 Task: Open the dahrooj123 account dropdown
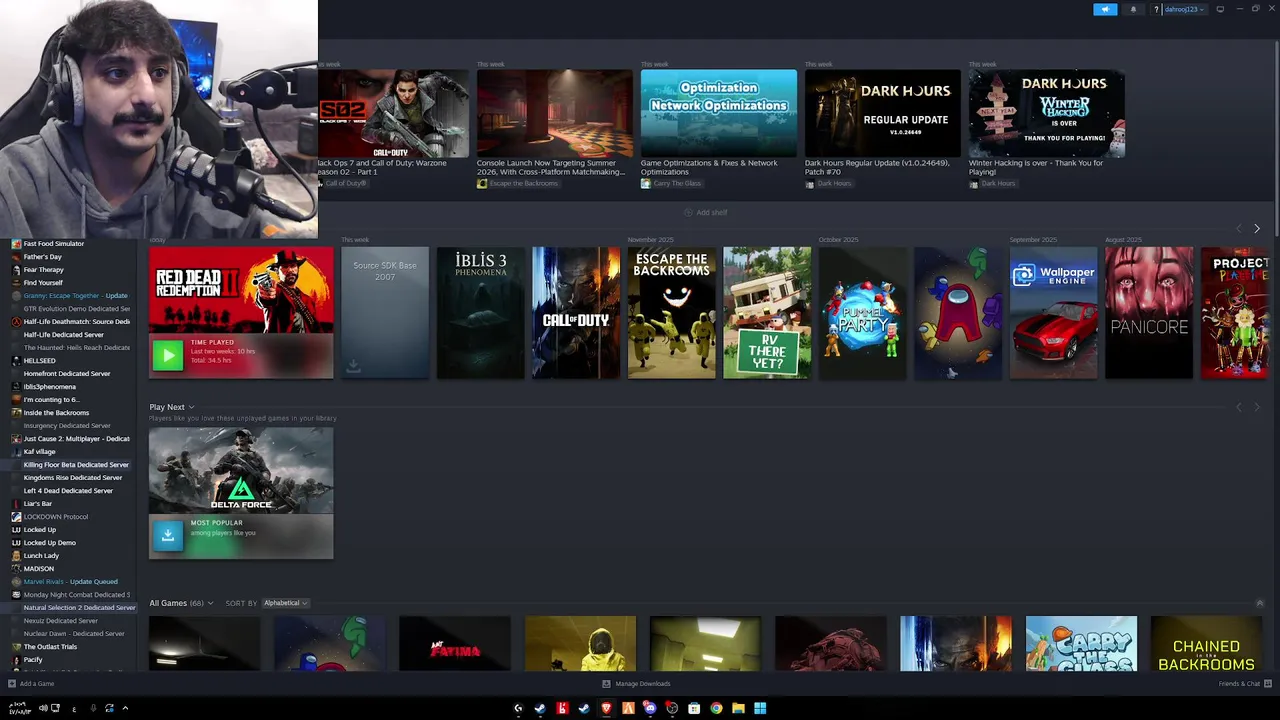1184,9
